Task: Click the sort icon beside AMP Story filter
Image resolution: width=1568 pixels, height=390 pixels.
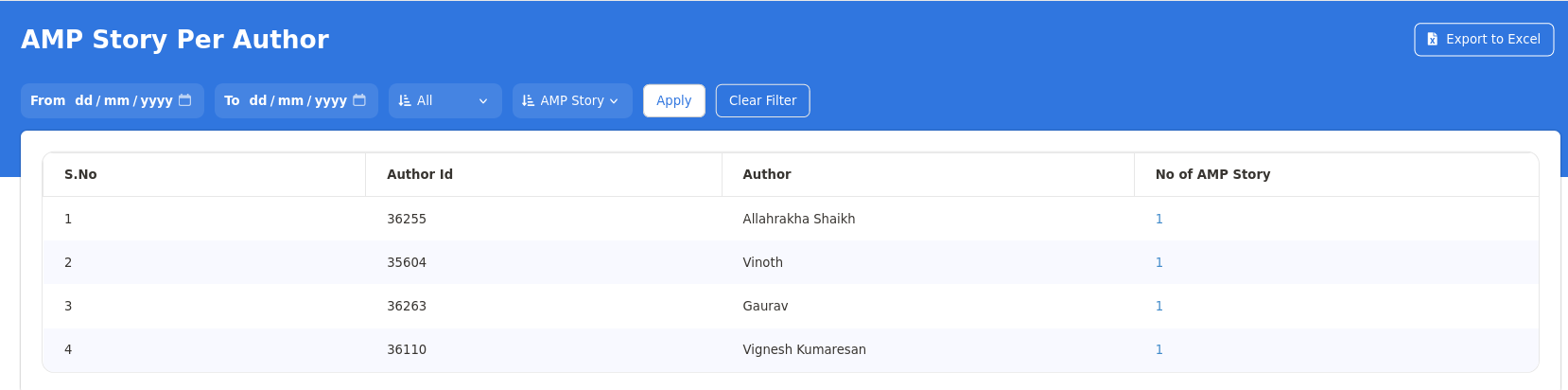Action: click(x=528, y=100)
